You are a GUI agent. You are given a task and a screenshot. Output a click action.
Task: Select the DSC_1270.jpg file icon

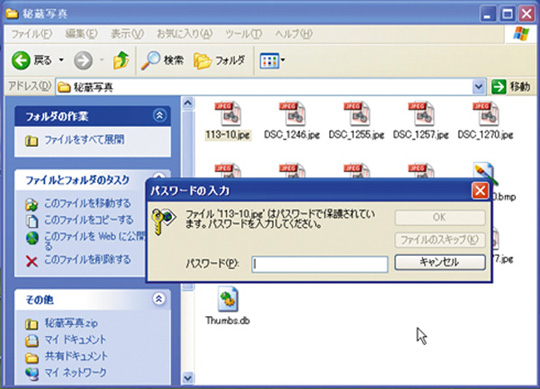pyautogui.click(x=485, y=114)
